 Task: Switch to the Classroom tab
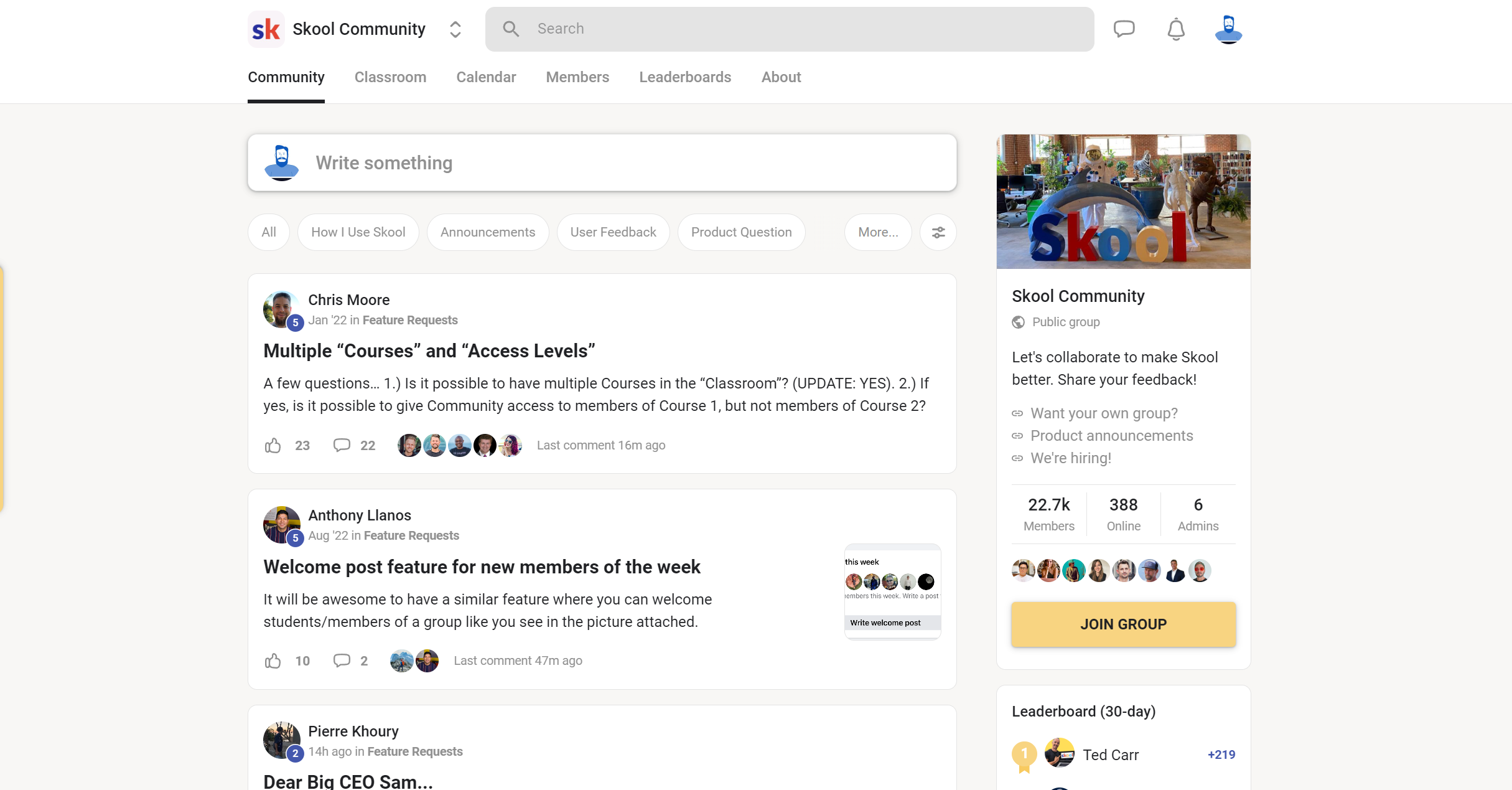(x=390, y=77)
